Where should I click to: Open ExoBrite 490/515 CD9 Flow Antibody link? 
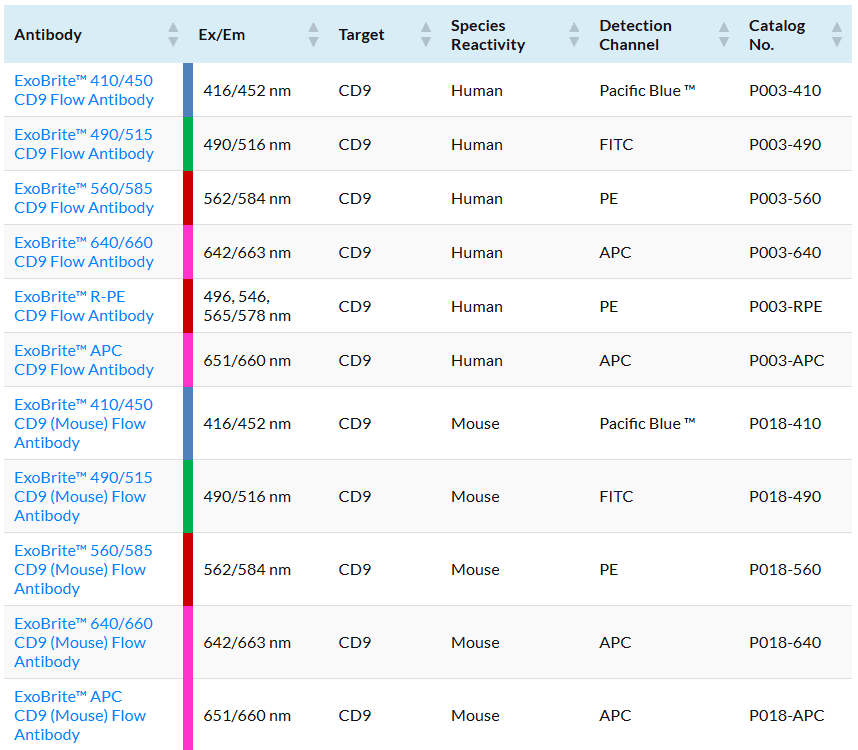(84, 144)
